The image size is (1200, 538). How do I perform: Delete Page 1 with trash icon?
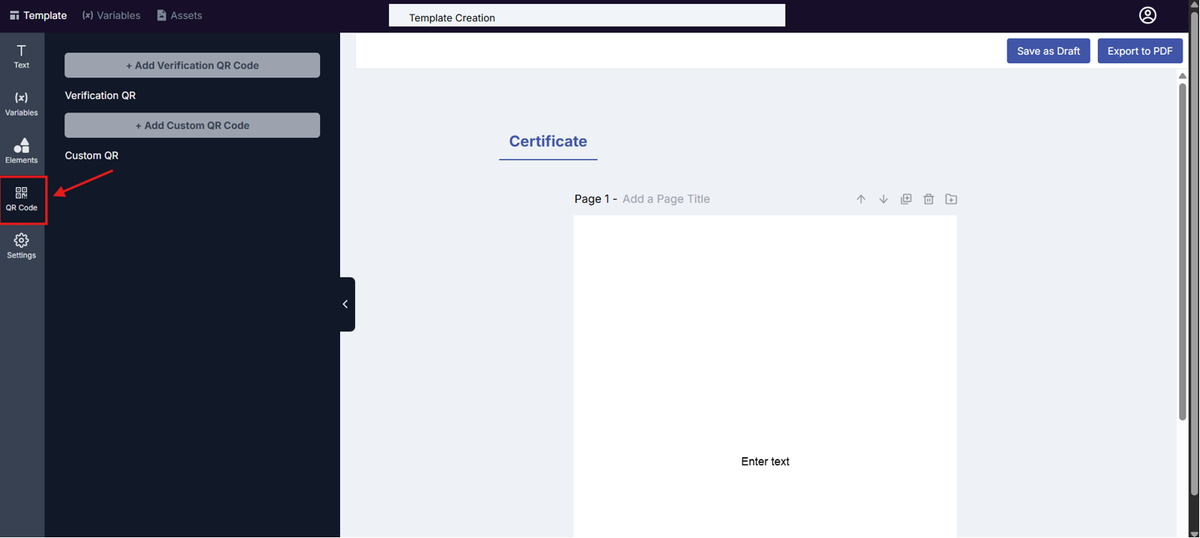click(x=928, y=199)
